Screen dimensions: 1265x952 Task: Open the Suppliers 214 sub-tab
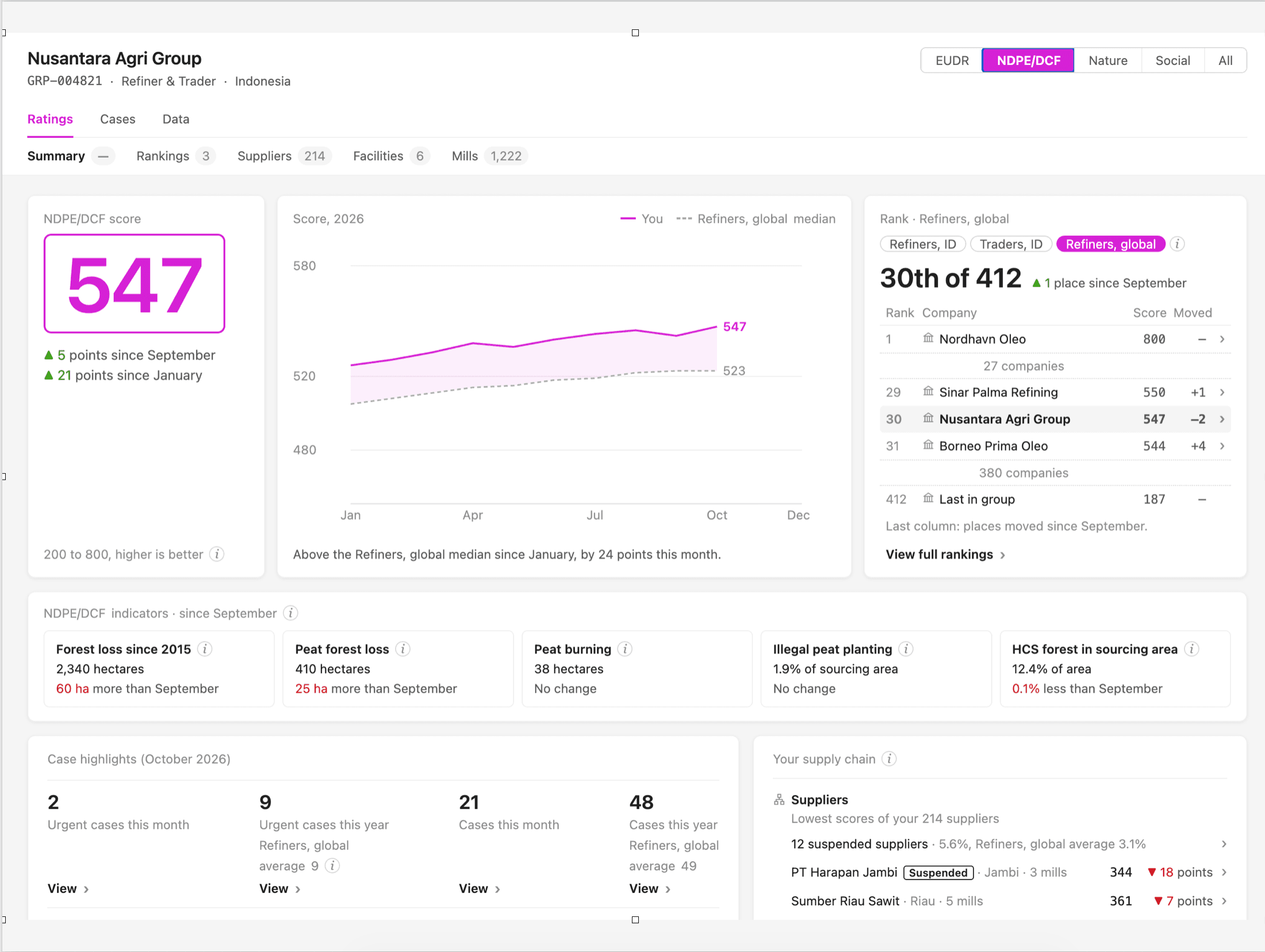(284, 156)
